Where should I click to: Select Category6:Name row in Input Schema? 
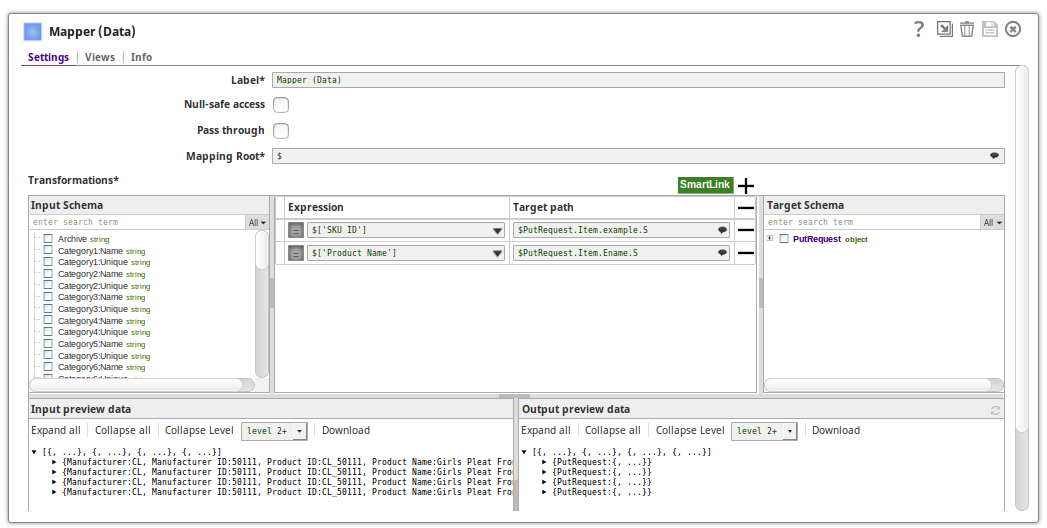(101, 367)
